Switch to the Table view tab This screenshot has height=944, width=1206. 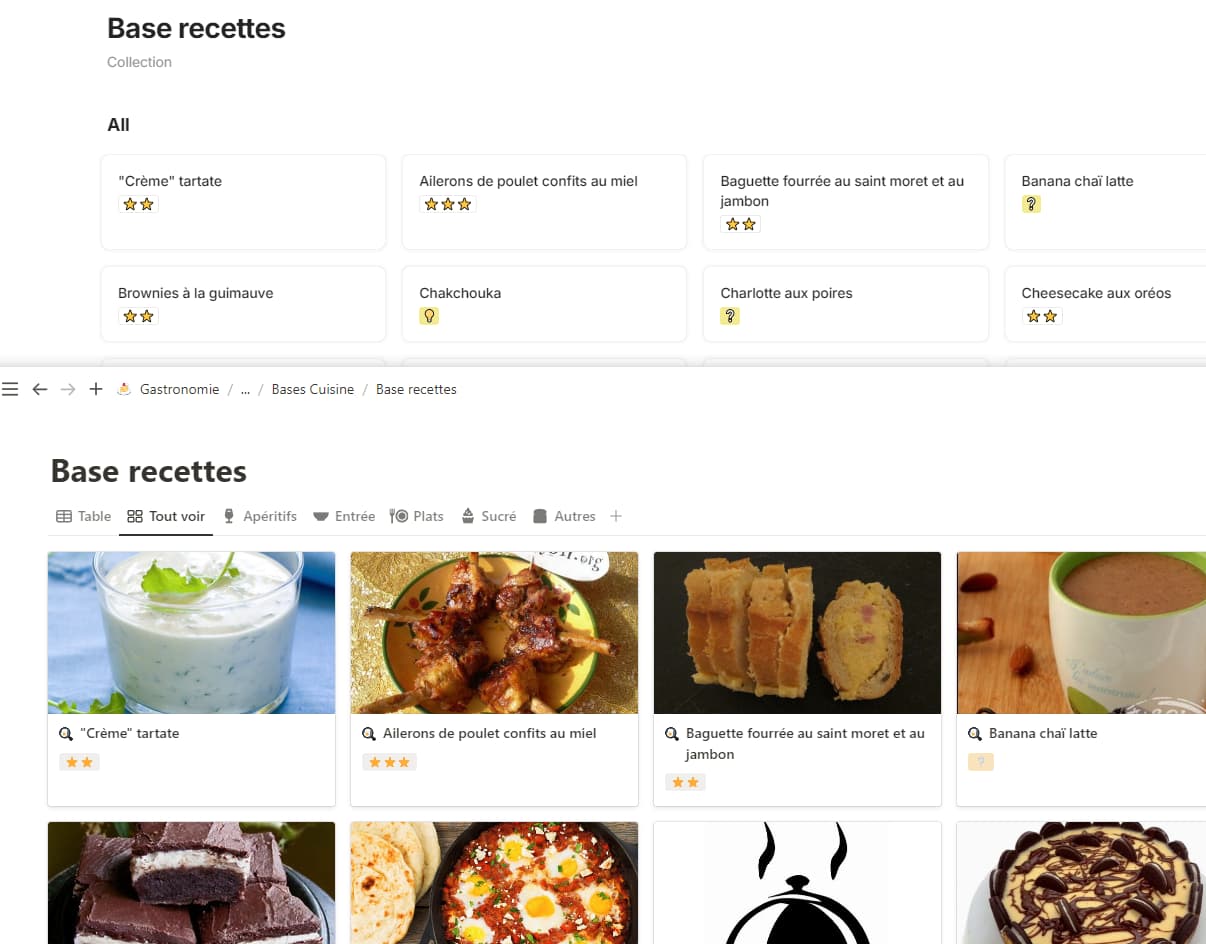[x=83, y=516]
